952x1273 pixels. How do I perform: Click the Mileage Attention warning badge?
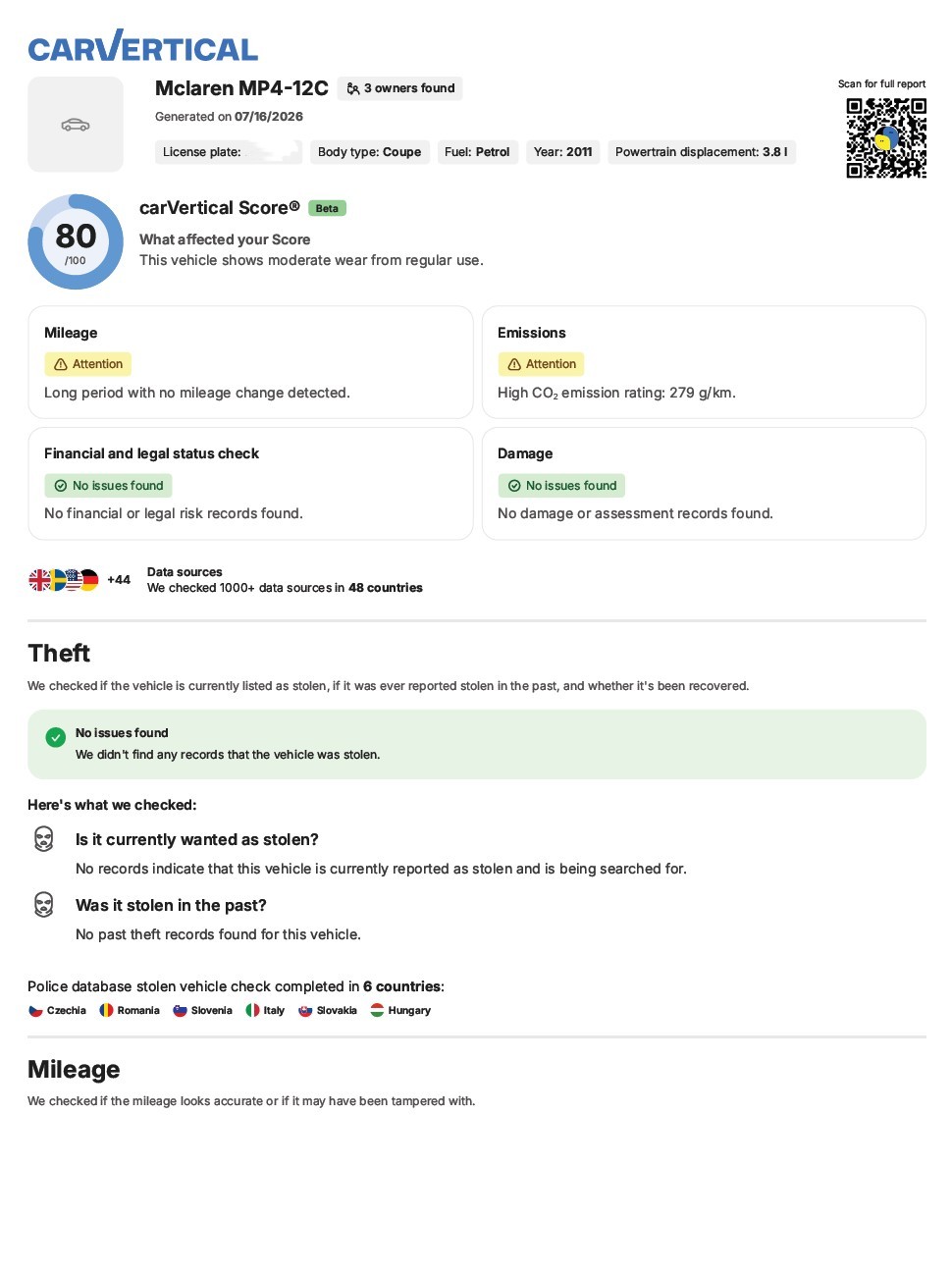[87, 364]
